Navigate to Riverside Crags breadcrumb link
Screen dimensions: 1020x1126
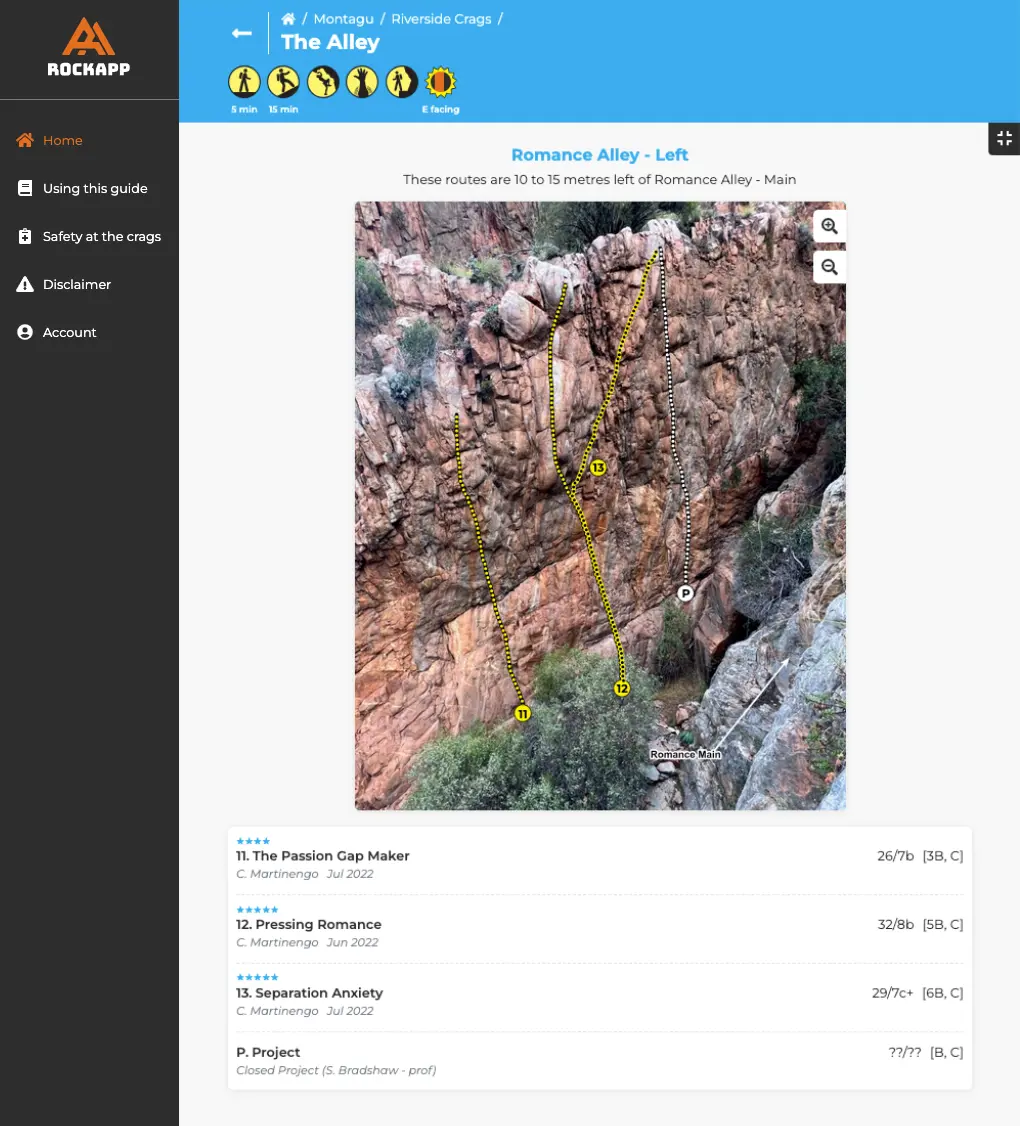coord(441,19)
